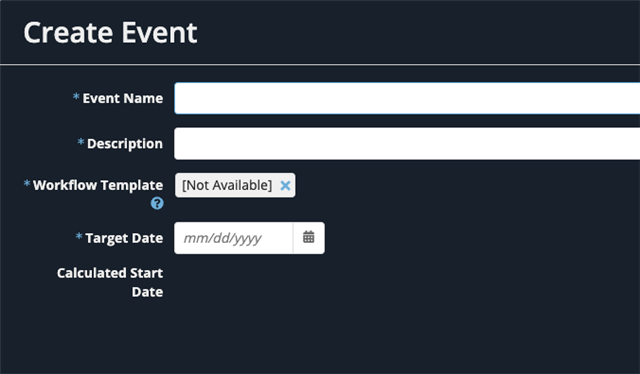Image resolution: width=640 pixels, height=374 pixels.
Task: Focus the Event Name text field
Action: point(407,98)
